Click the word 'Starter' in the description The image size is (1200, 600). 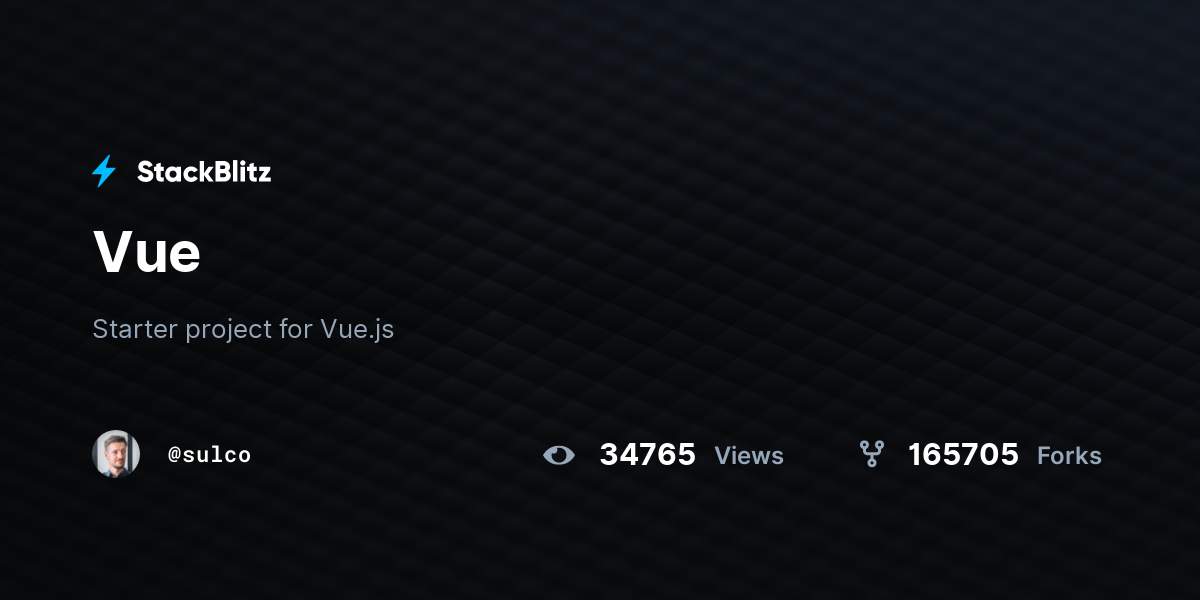pos(135,329)
